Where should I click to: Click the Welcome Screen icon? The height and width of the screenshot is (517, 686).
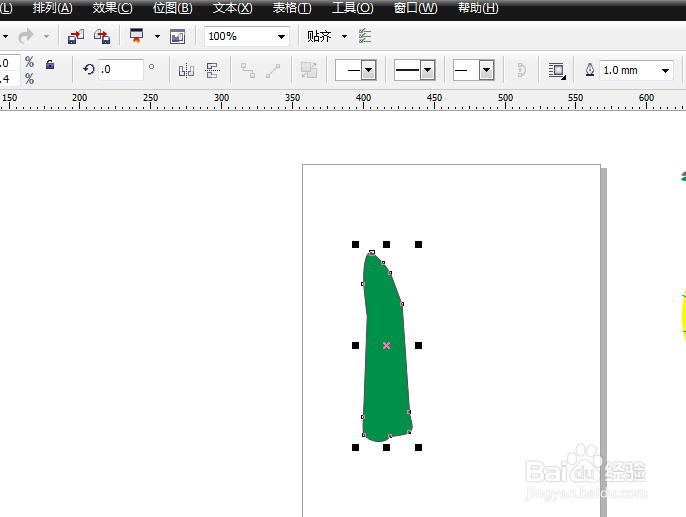point(178,36)
